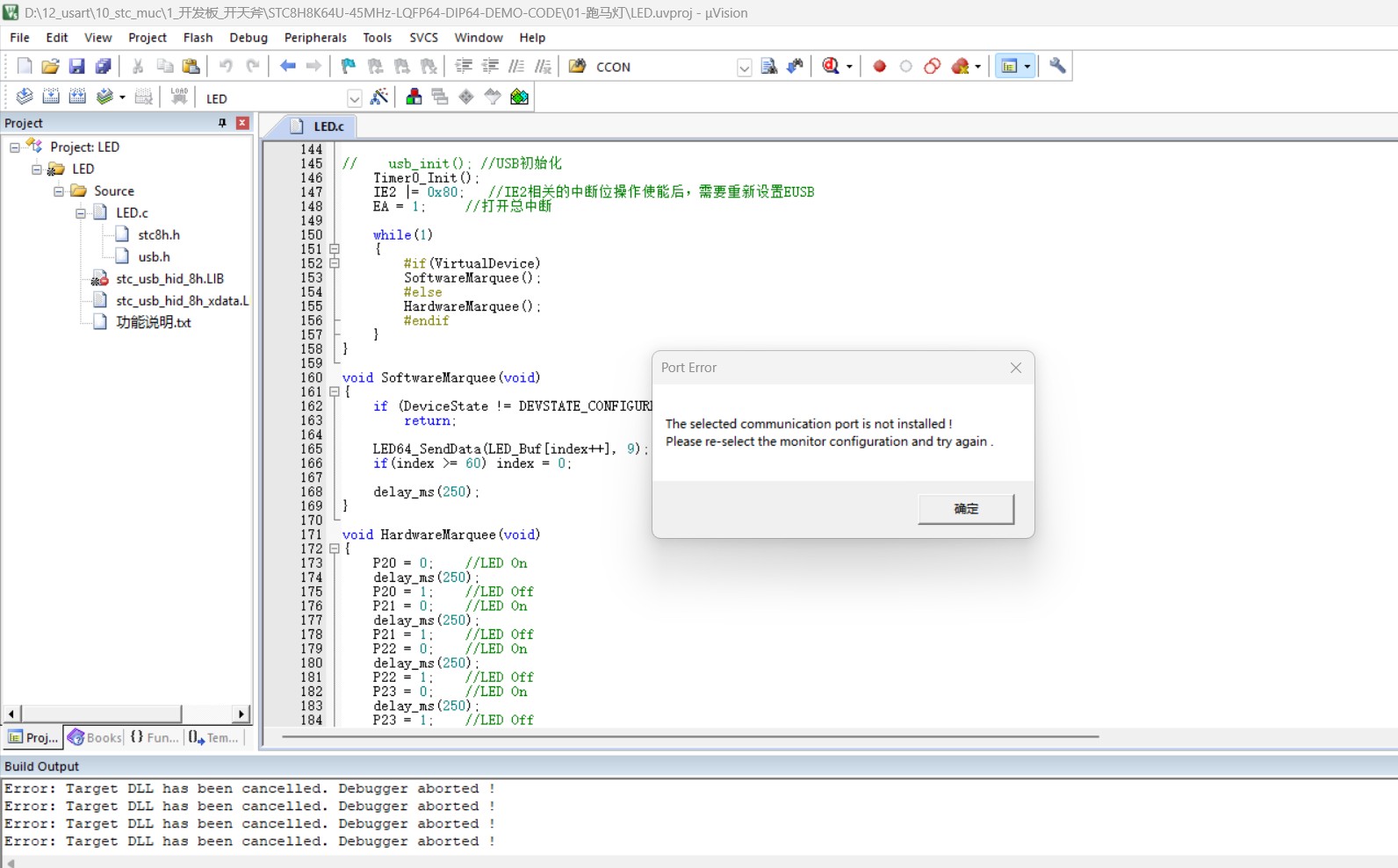Viewport: 1398px width, 868px height.
Task: Click the Incremental Find binoculars icon
Action: (796, 67)
